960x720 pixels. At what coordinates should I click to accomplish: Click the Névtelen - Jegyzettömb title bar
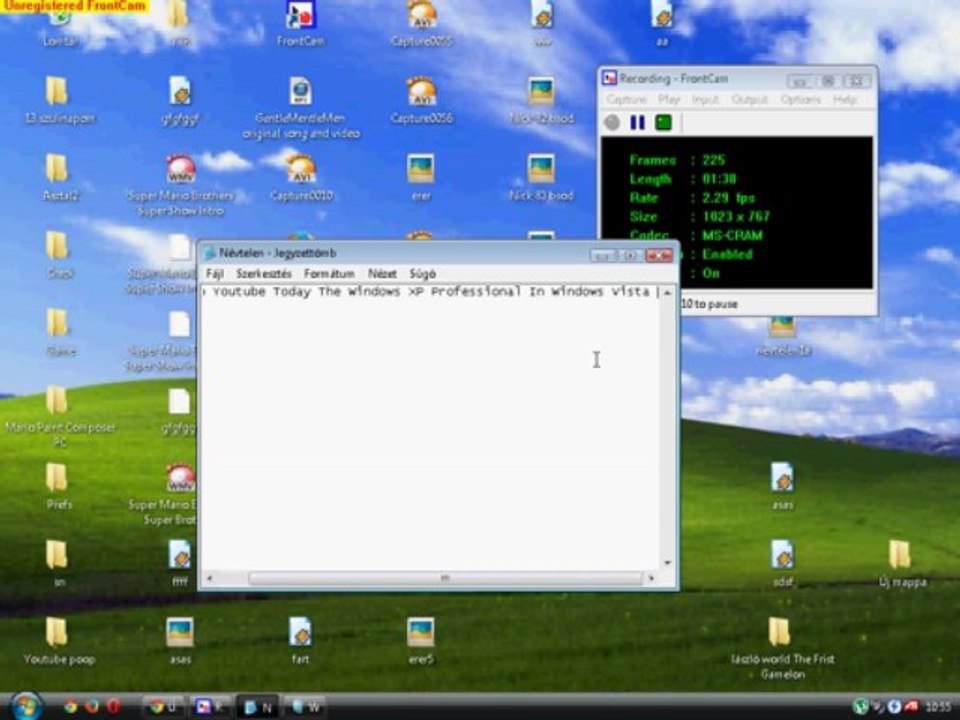pos(392,253)
